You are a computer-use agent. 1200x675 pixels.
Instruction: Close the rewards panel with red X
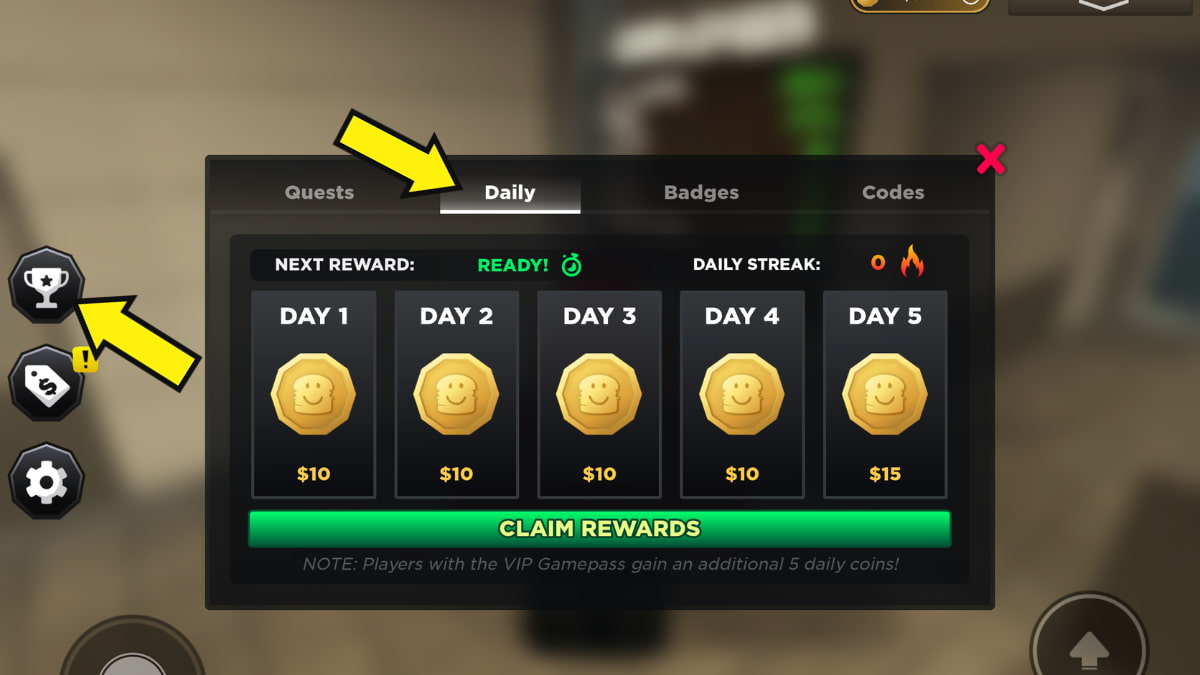[x=990, y=160]
